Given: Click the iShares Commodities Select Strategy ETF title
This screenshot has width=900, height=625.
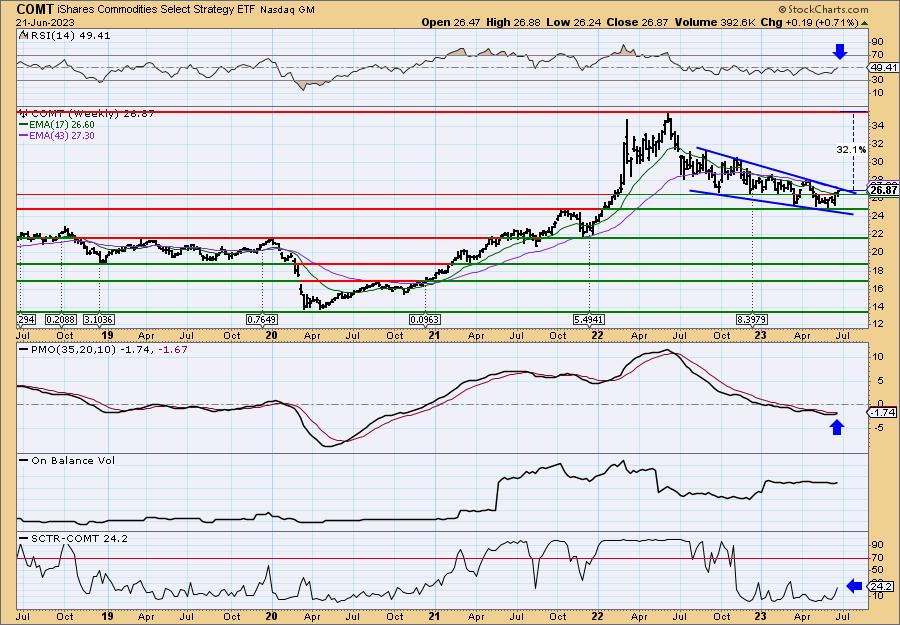Looking at the screenshot, I should point(156,10).
